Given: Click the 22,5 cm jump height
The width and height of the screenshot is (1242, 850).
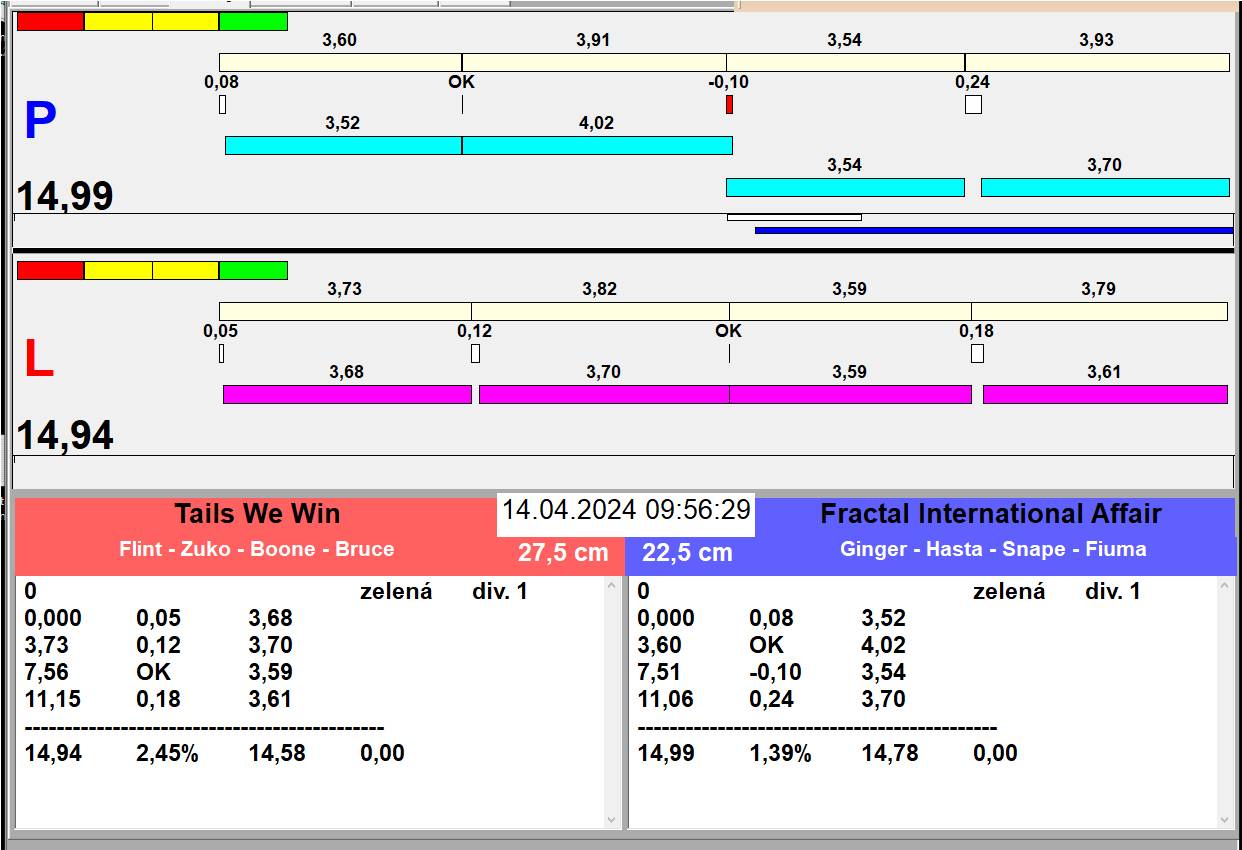Looking at the screenshot, I should point(687,553).
